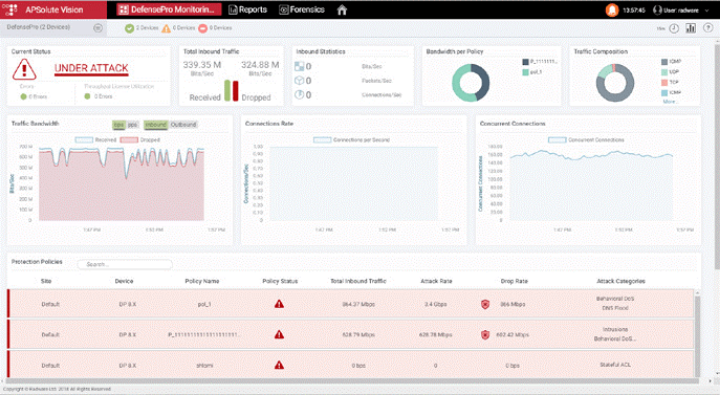Click the Bandwidth per Policy donut chart
Screen dimensions: 720x395
click(x=471, y=83)
